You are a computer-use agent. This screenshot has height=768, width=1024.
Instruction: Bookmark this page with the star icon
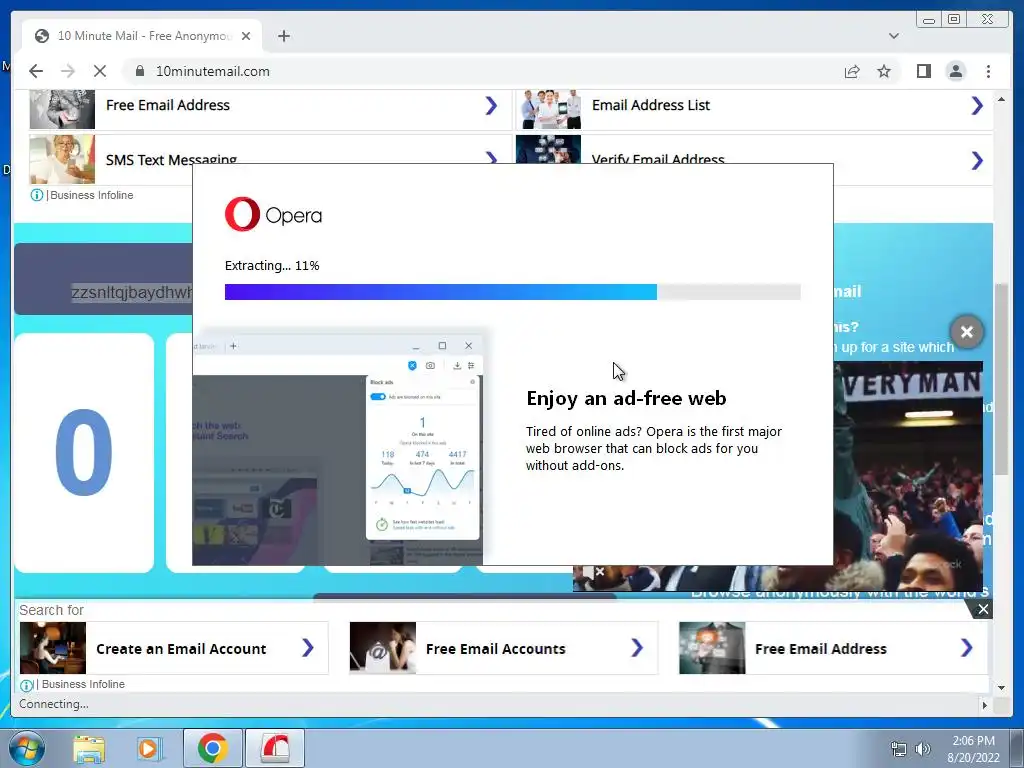click(x=884, y=71)
